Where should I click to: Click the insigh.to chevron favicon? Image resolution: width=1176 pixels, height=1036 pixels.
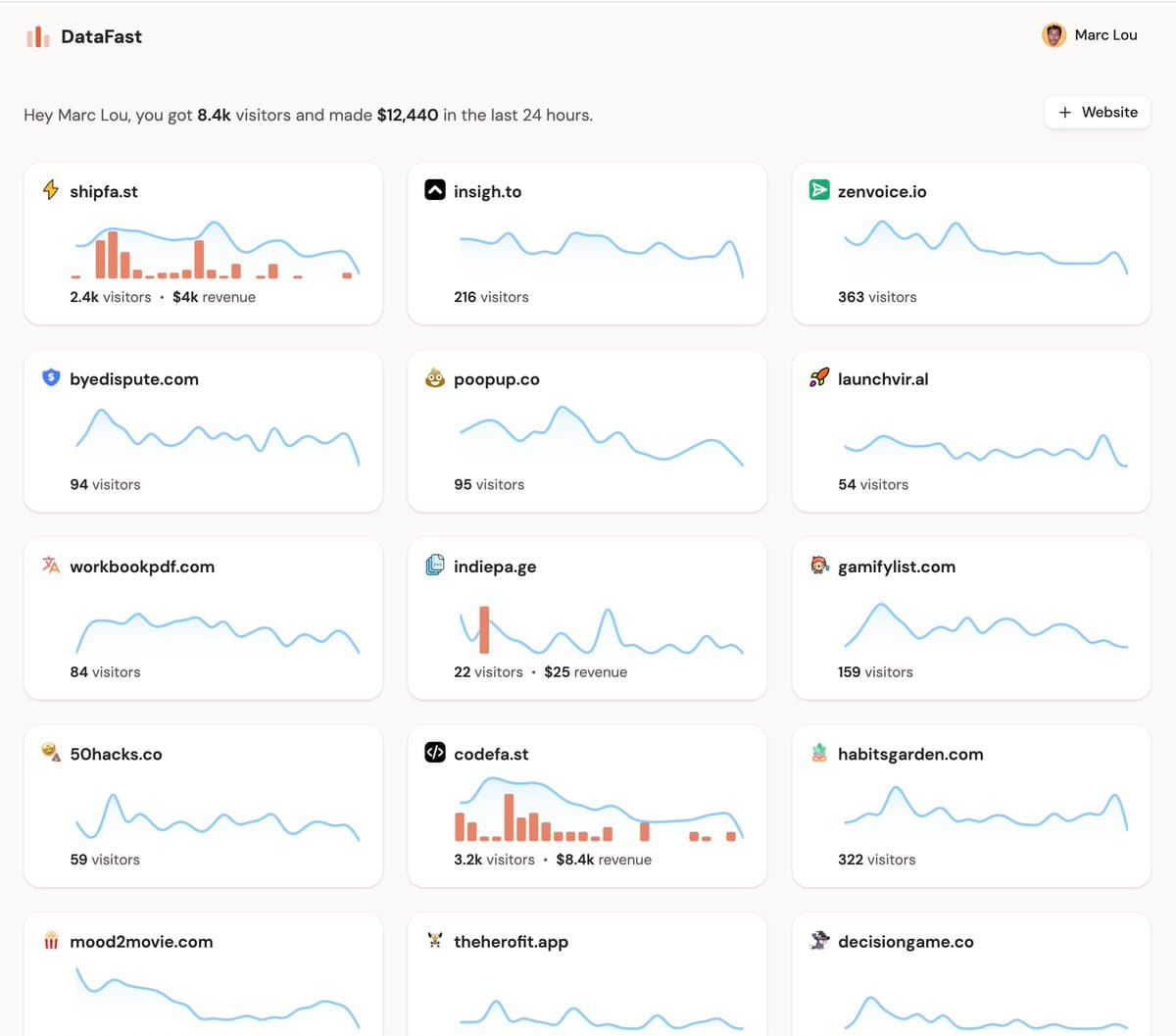pyautogui.click(x=435, y=190)
